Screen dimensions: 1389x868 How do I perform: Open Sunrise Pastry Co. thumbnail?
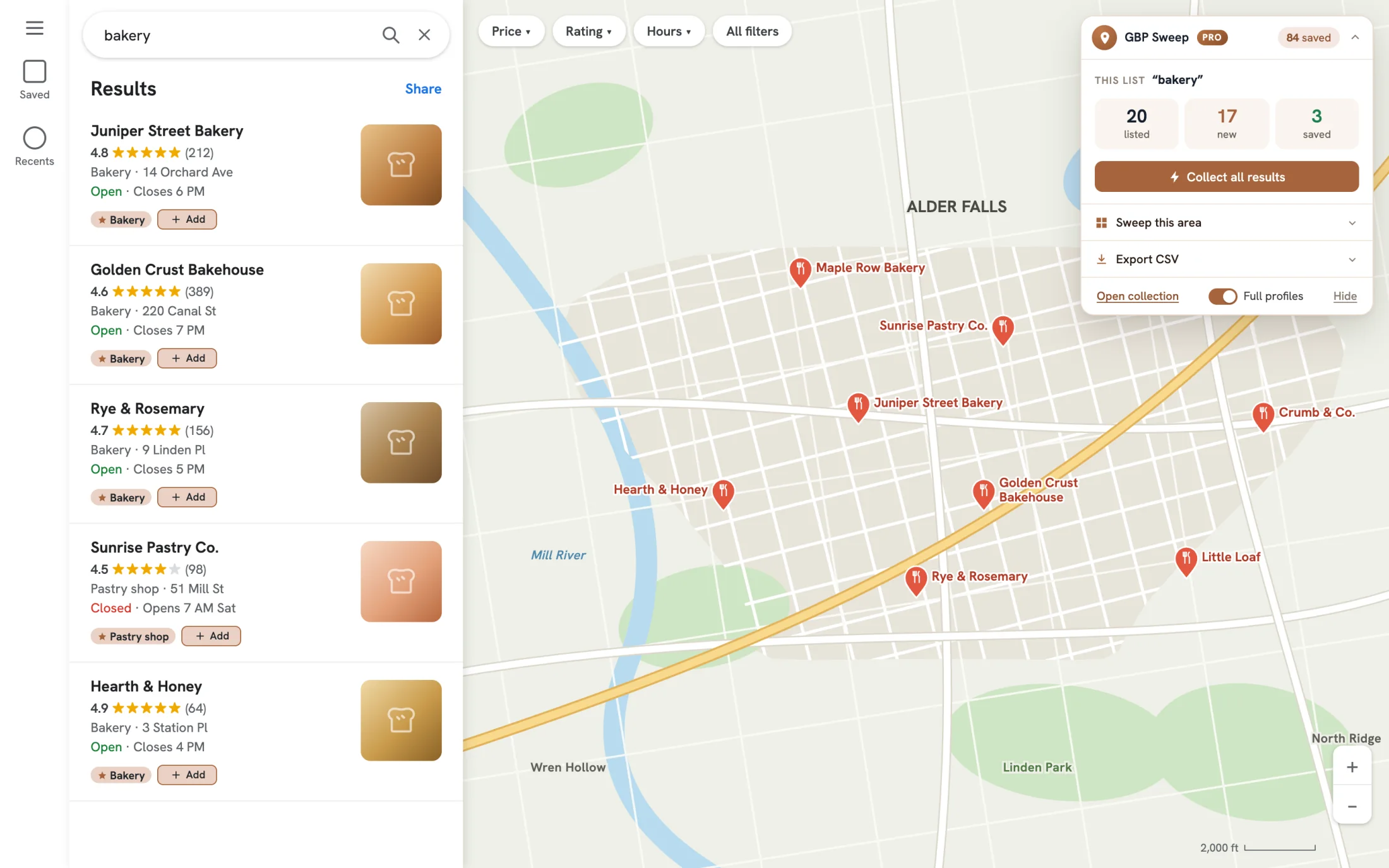pyautogui.click(x=401, y=581)
